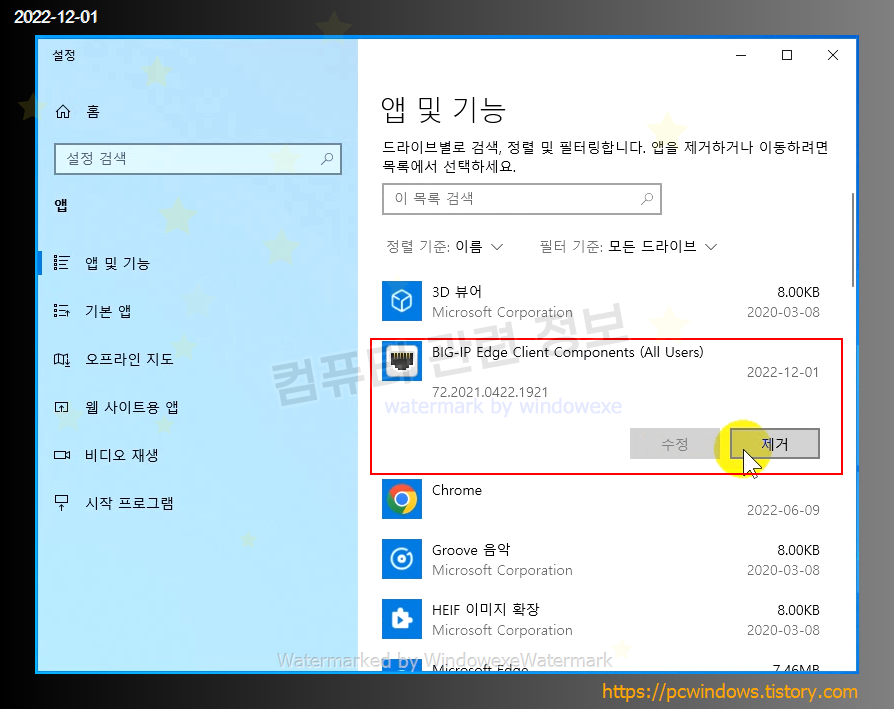Viewport: 894px width, 709px height.
Task: Open 오프라인 지도 sidebar menu item
Action: pos(198,359)
